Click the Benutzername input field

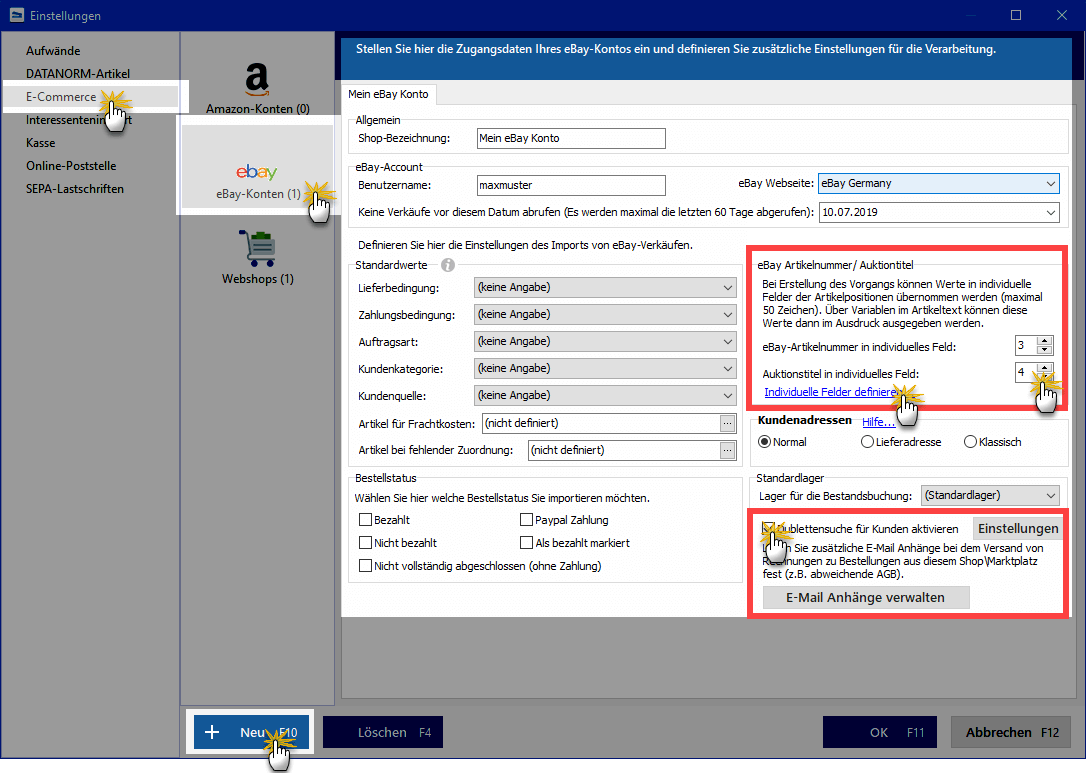[571, 186]
